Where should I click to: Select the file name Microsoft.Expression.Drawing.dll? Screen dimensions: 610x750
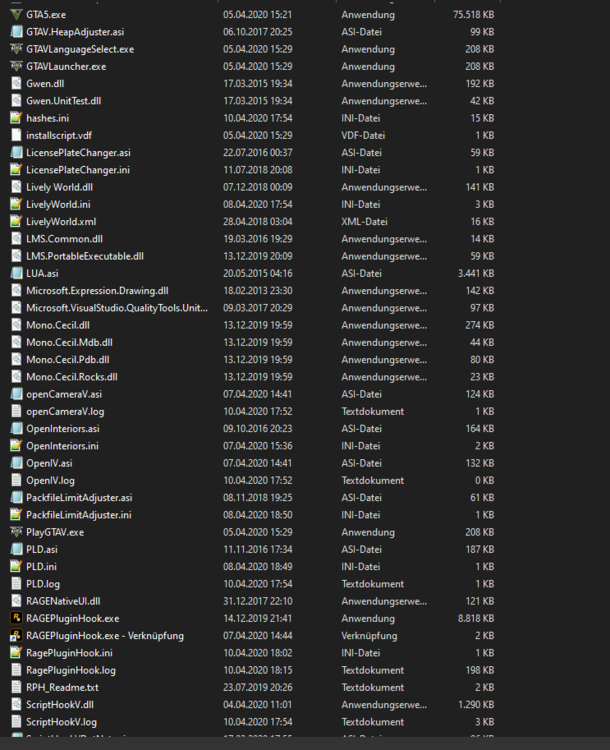point(97,290)
